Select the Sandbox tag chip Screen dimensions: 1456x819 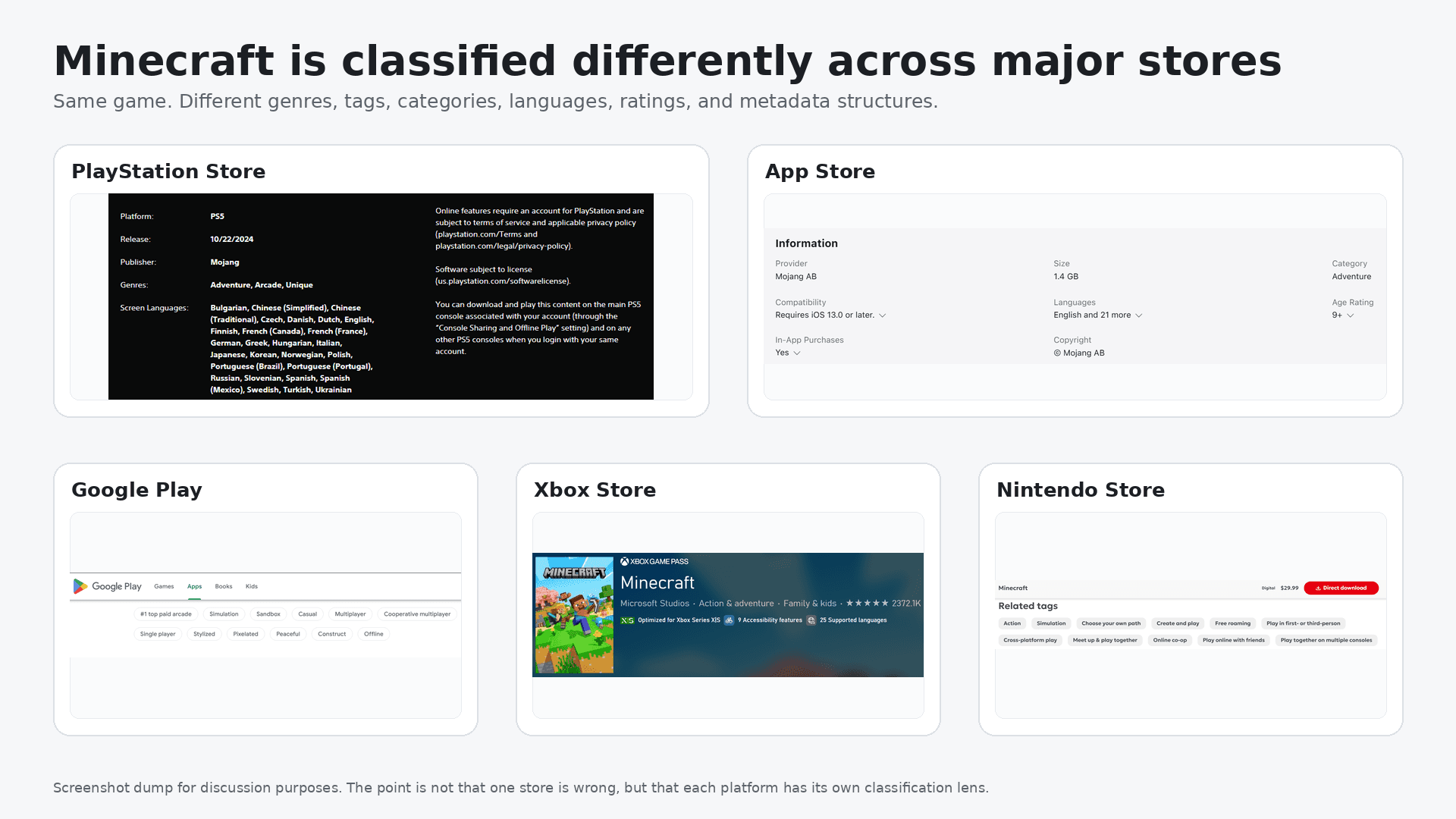tap(268, 614)
